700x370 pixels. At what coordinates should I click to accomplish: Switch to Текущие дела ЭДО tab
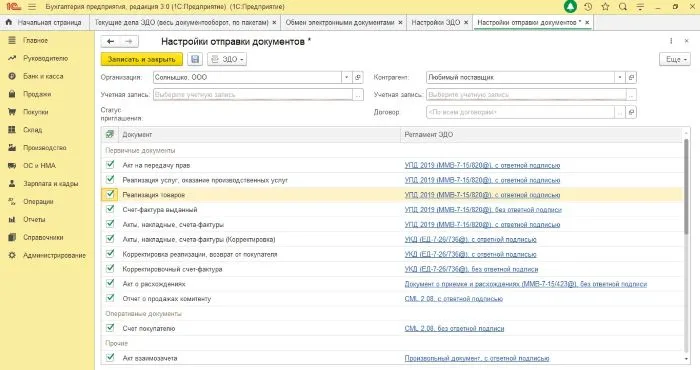click(x=181, y=22)
